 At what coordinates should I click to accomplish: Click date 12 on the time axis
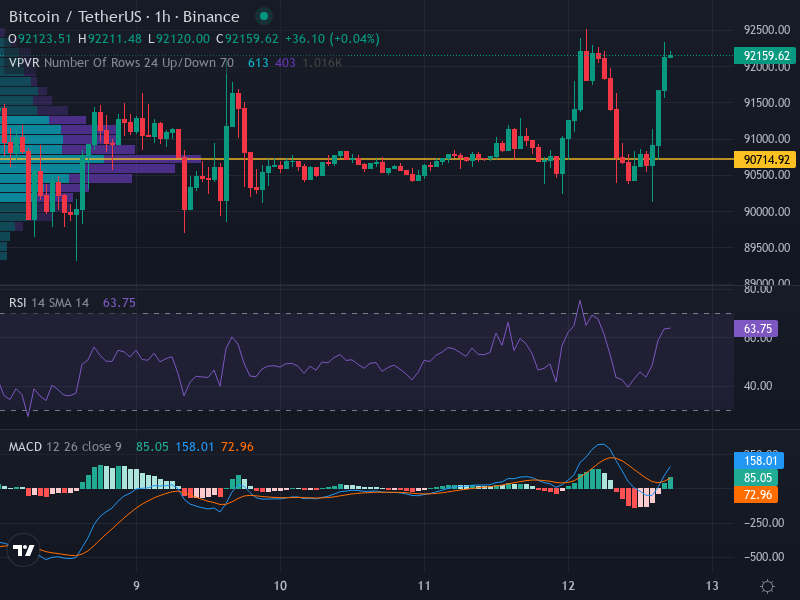569,586
